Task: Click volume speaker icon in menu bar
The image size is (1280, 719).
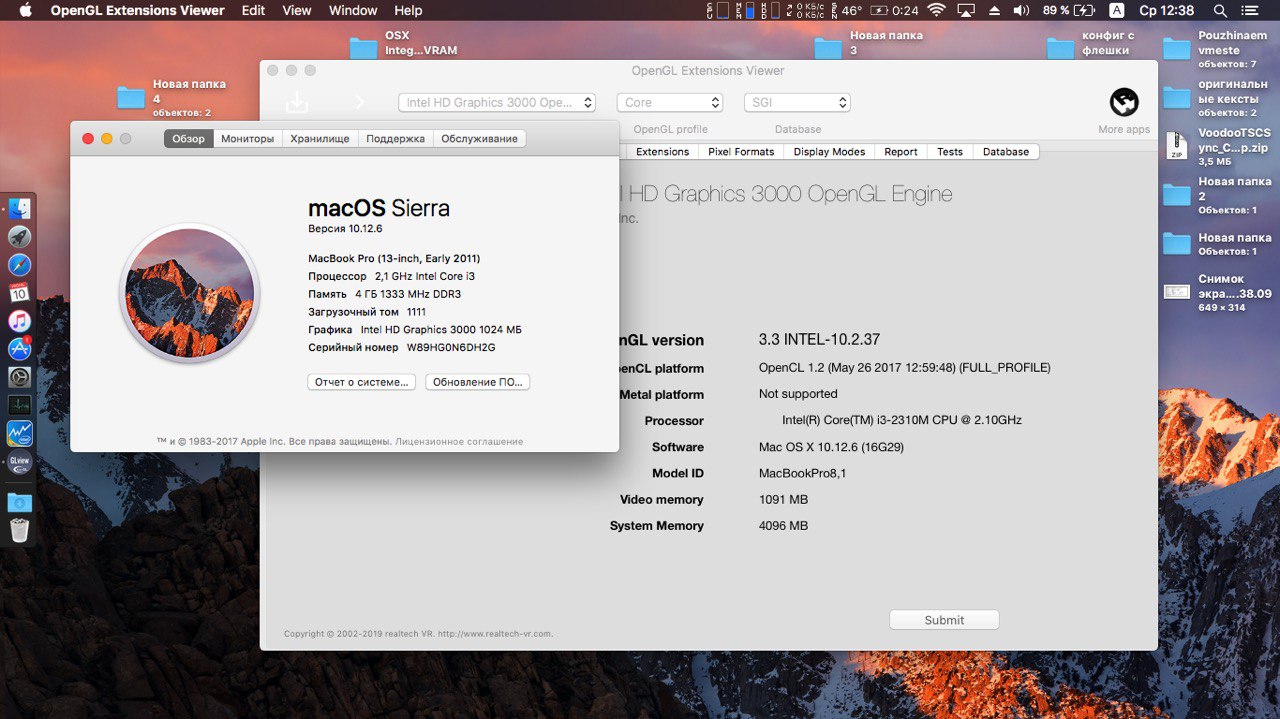Action: click(1021, 10)
